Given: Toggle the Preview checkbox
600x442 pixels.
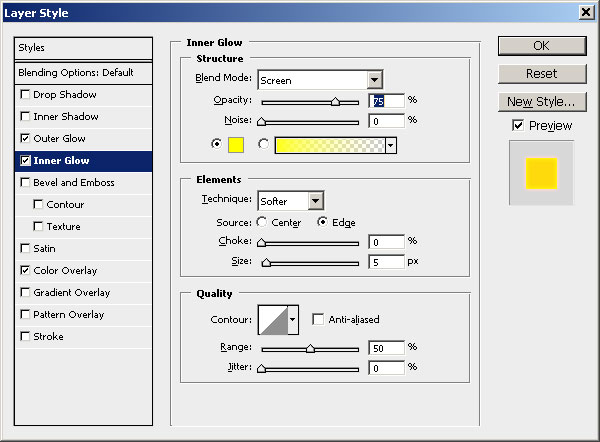Looking at the screenshot, I should 518,125.
